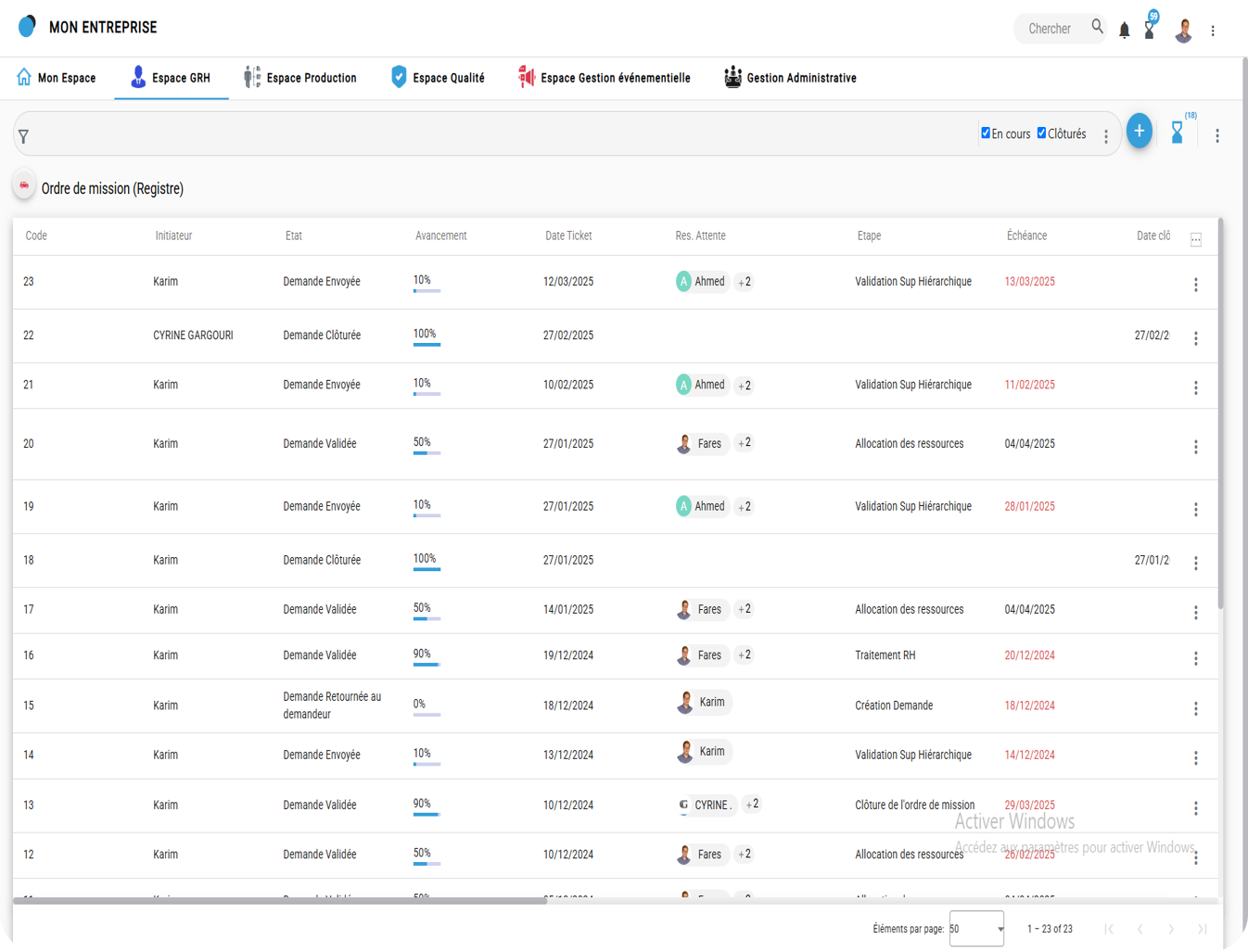Uncheck the En cours checkbox

coord(986,133)
